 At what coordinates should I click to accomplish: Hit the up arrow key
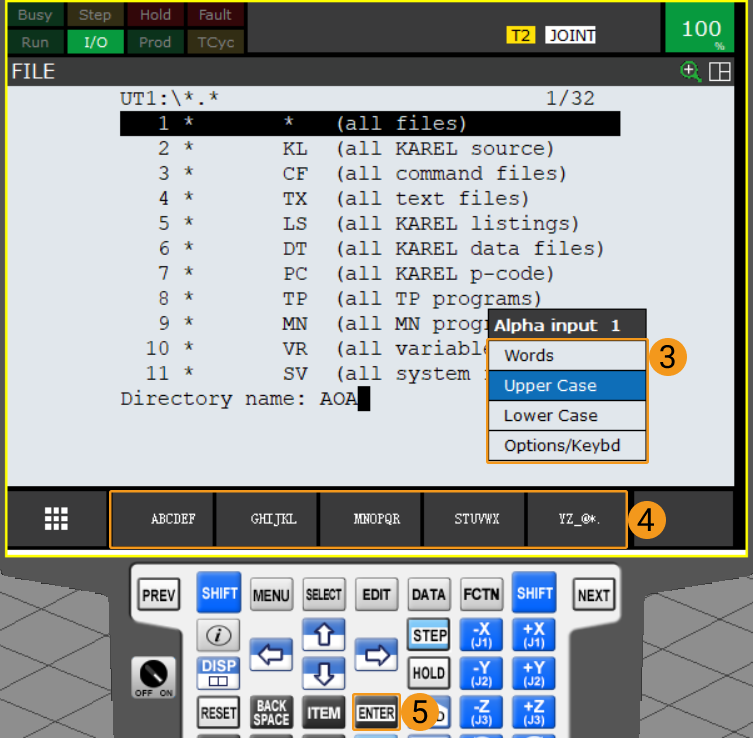click(324, 634)
